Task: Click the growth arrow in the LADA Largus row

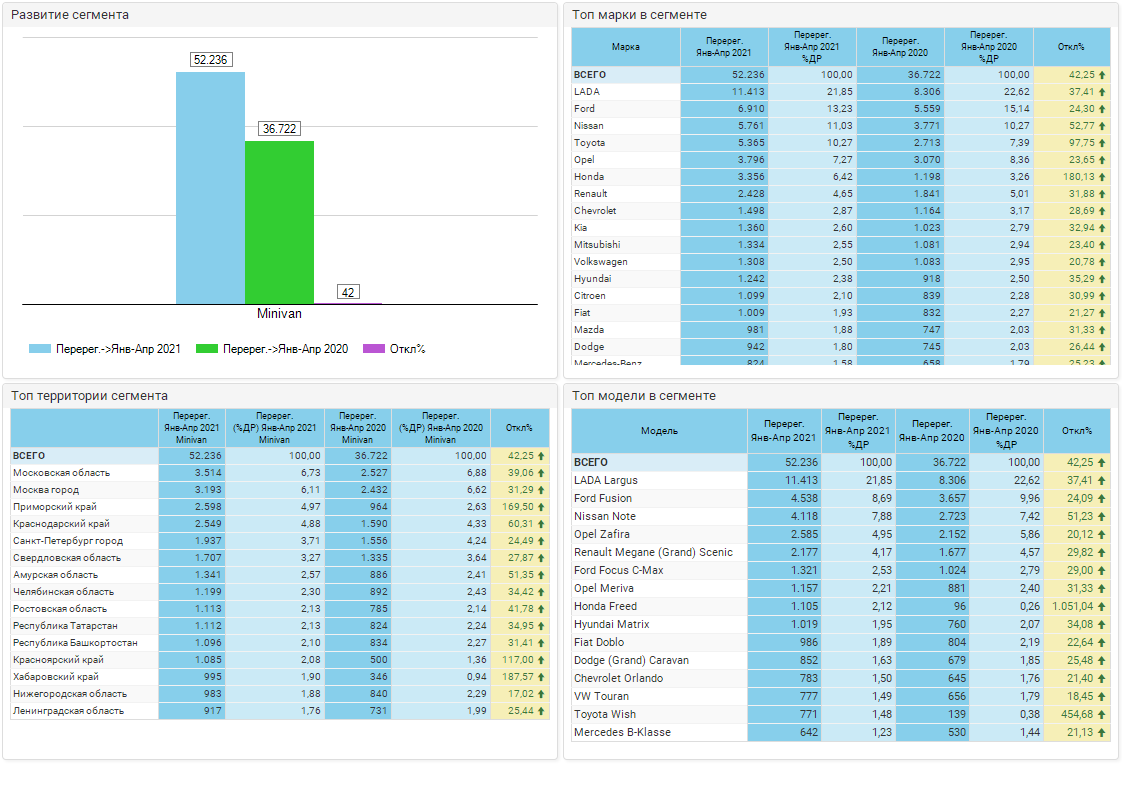Action: [x=1101, y=481]
